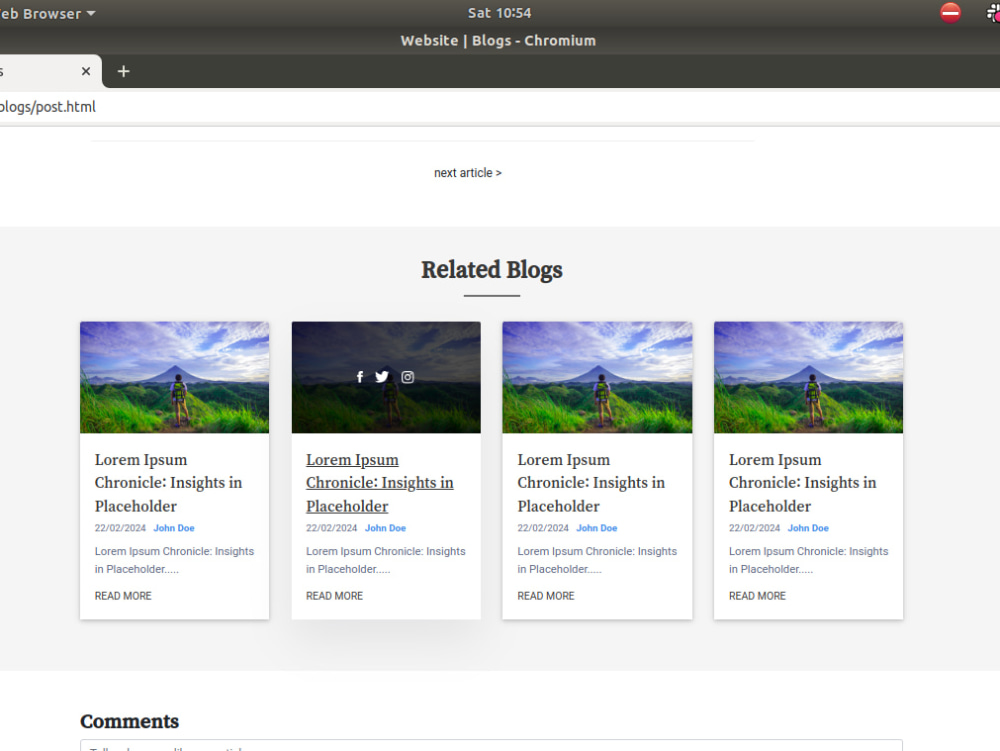
Task: Click the address bar URL field
Action: (x=500, y=106)
